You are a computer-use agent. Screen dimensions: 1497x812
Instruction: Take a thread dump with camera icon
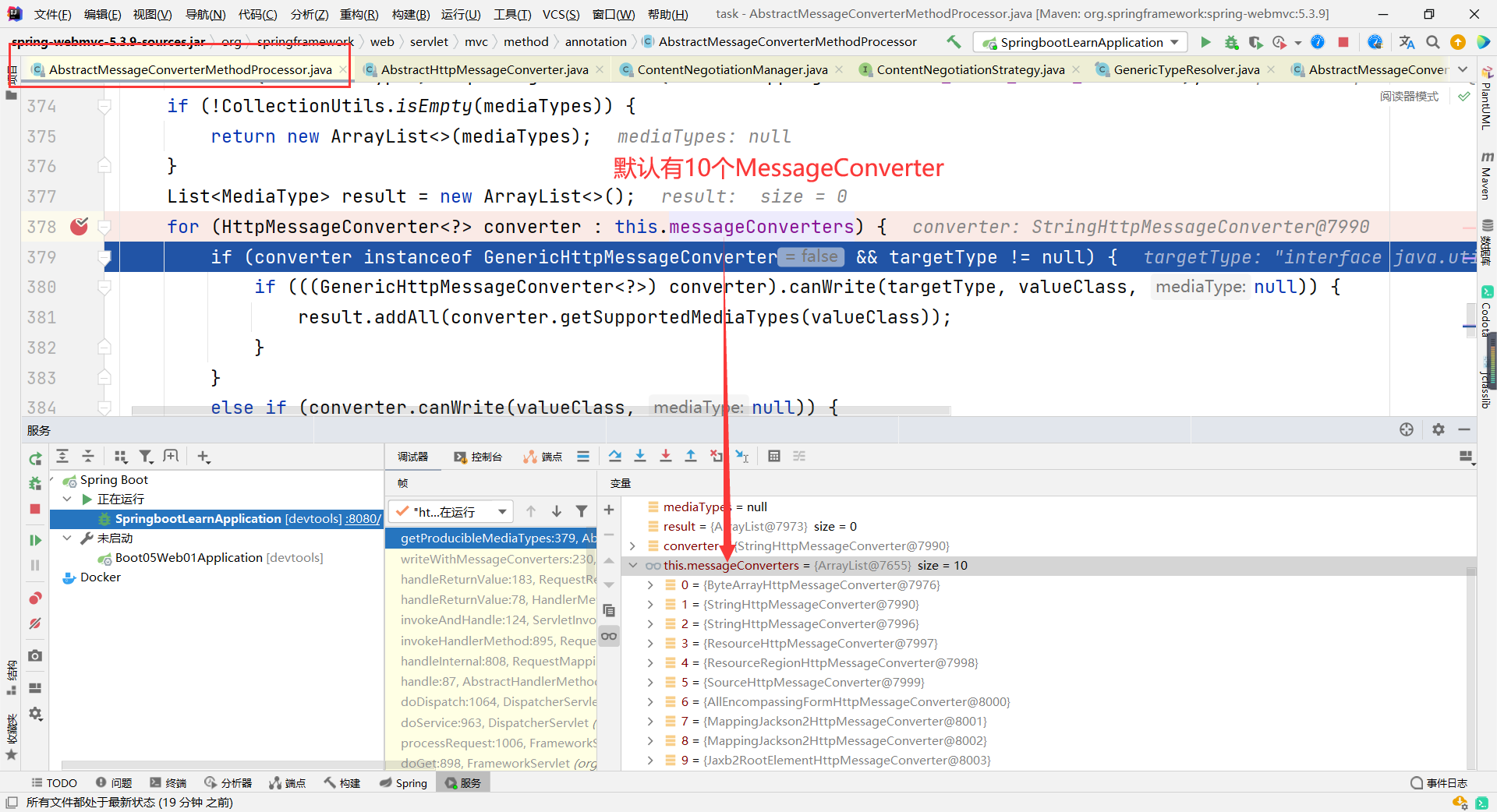[35, 656]
